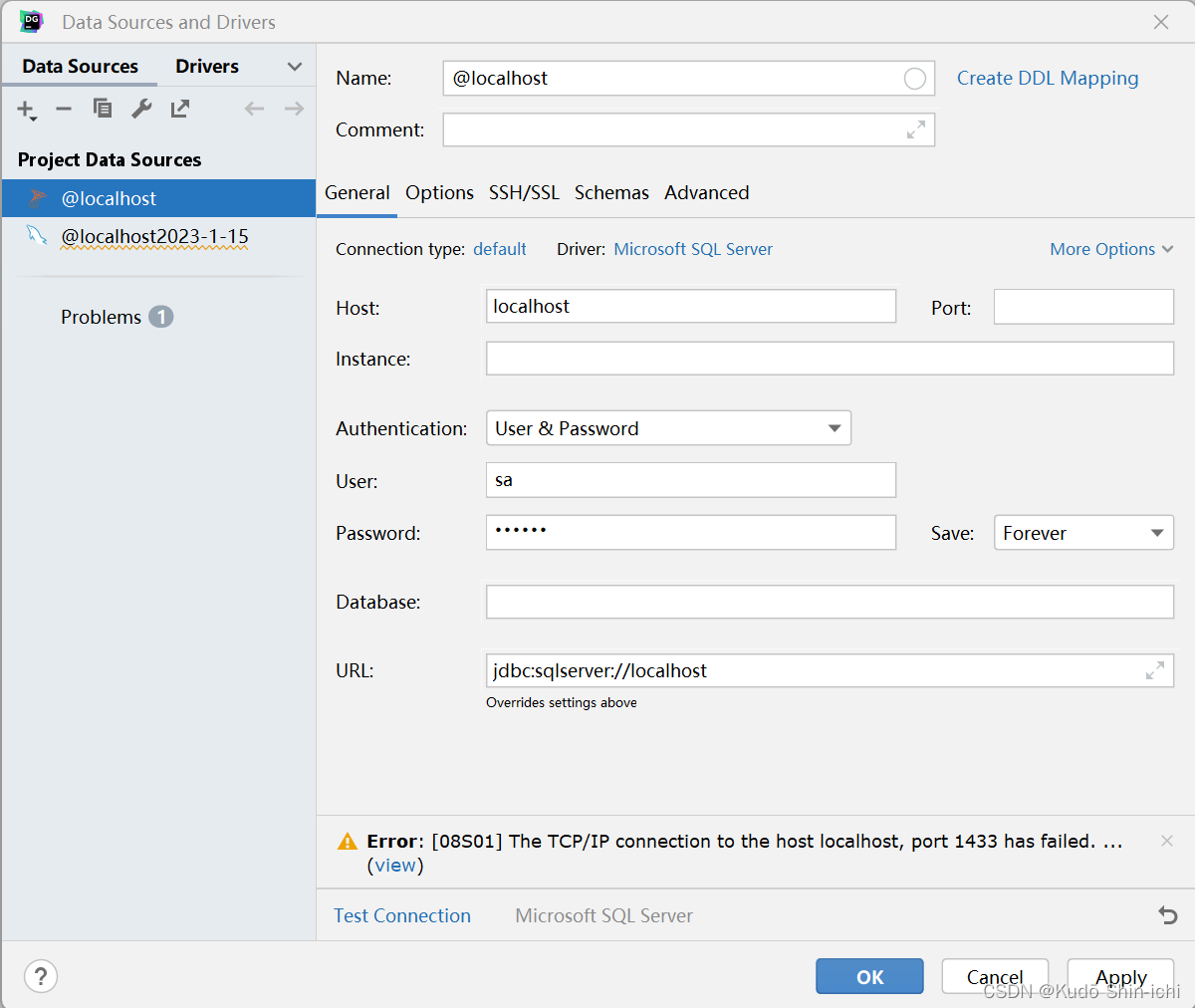The image size is (1195, 1008).
Task: Expand More Options dropdown
Action: (1111, 249)
